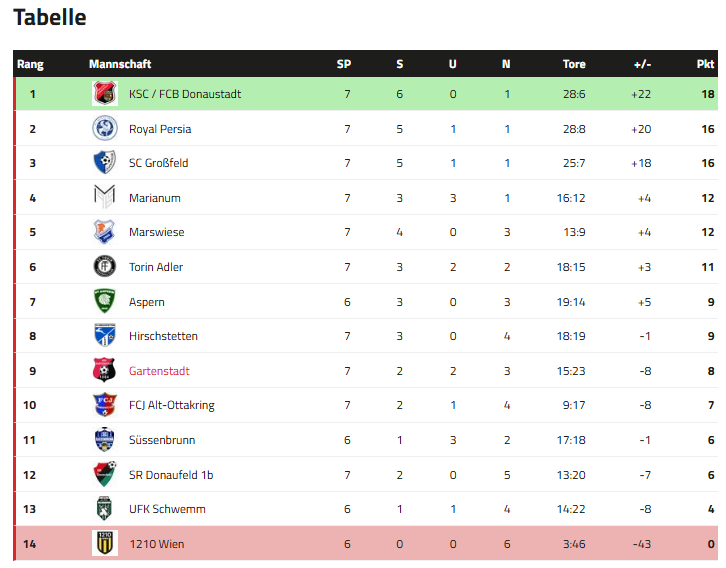Viewport: 726px width, 568px height.
Task: Click the Gartenstadt team crest
Action: tap(105, 371)
